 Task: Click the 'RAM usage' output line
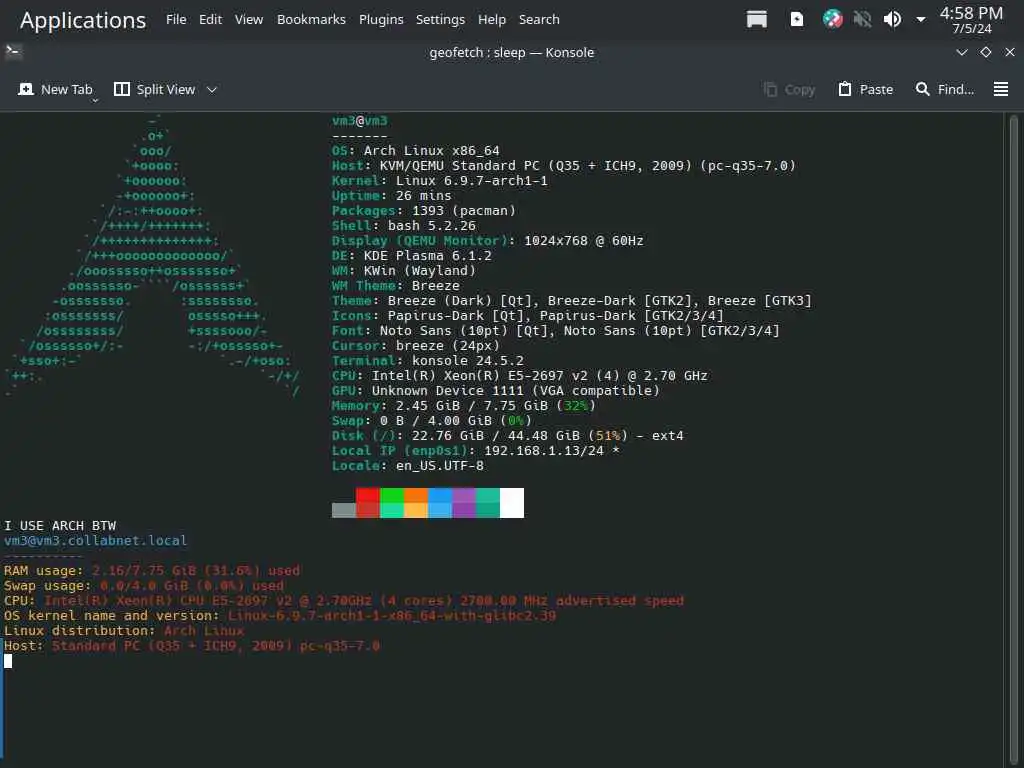pyautogui.click(x=152, y=571)
